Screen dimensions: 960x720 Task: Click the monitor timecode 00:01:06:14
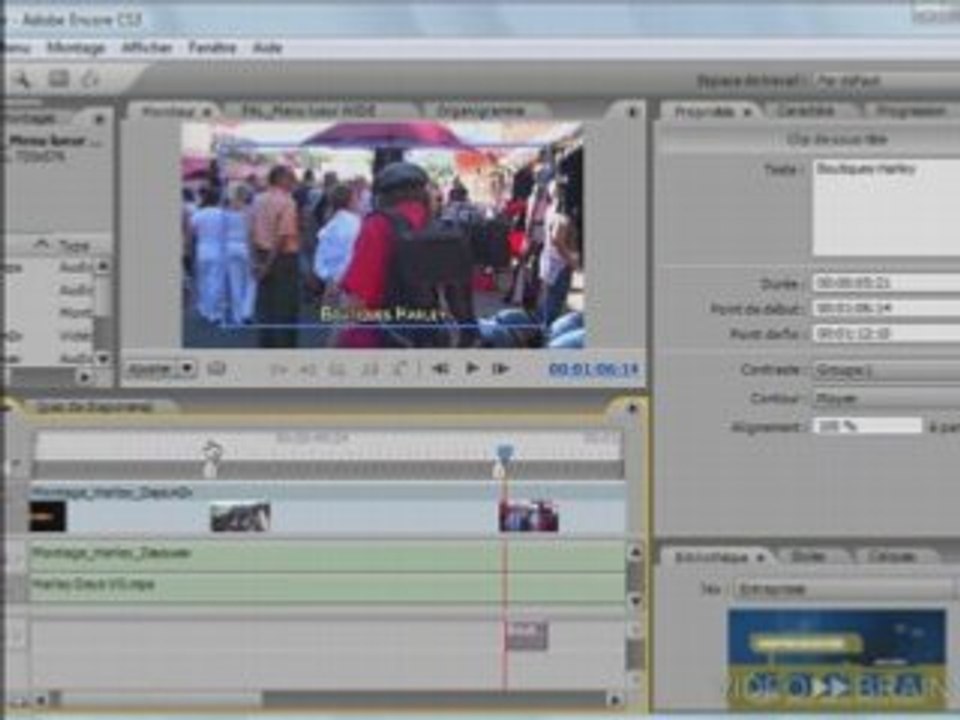pos(593,369)
